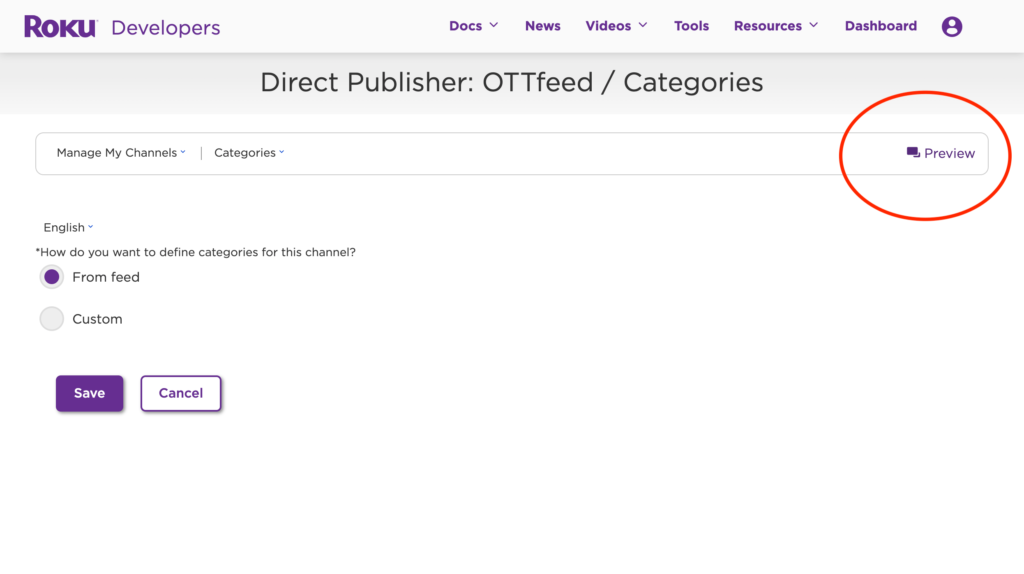This screenshot has height=574, width=1024.
Task: Click the Roku logo
Action: [x=60, y=27]
